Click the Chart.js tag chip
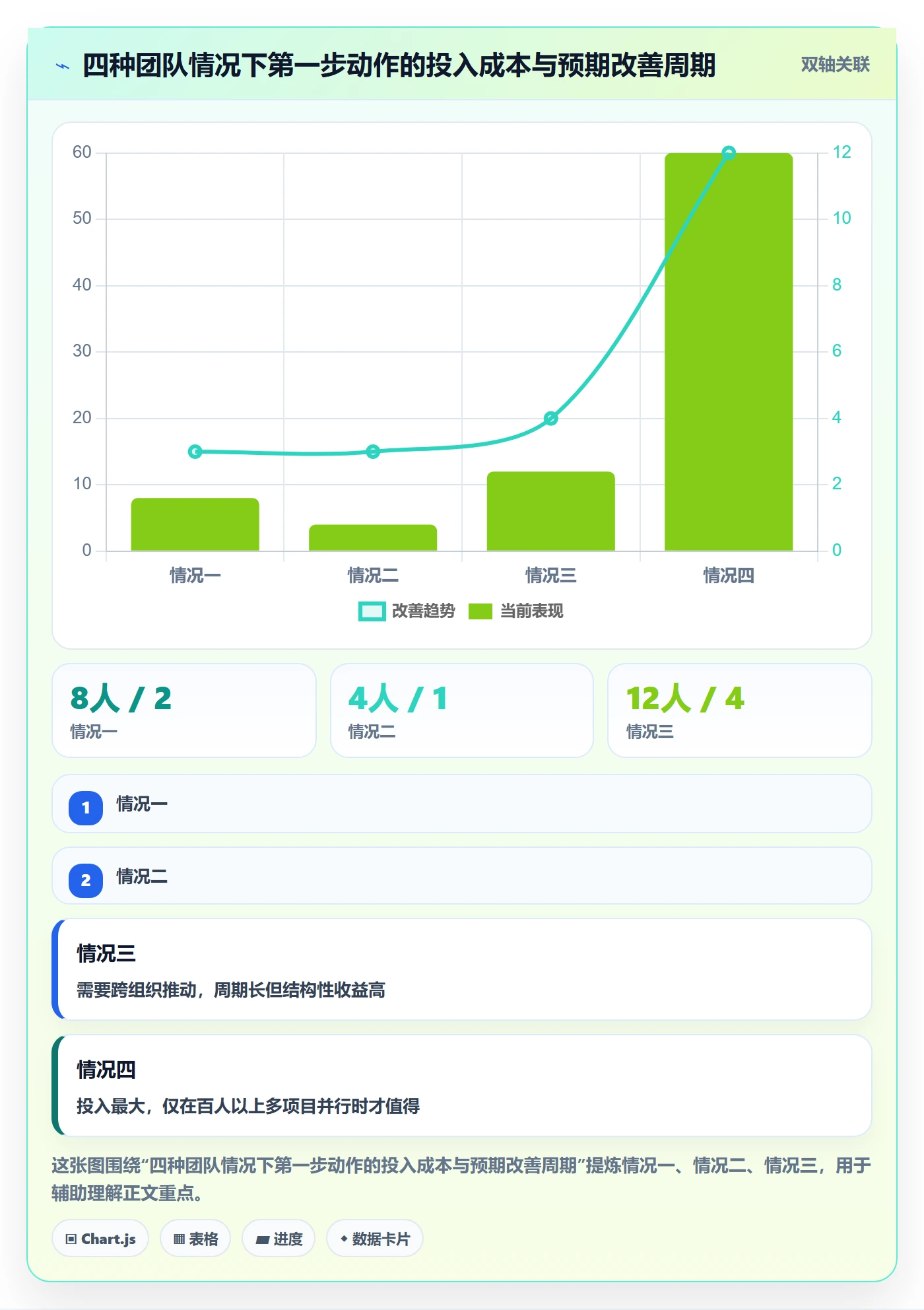Screen dimensions: 924x1310 (100, 1239)
